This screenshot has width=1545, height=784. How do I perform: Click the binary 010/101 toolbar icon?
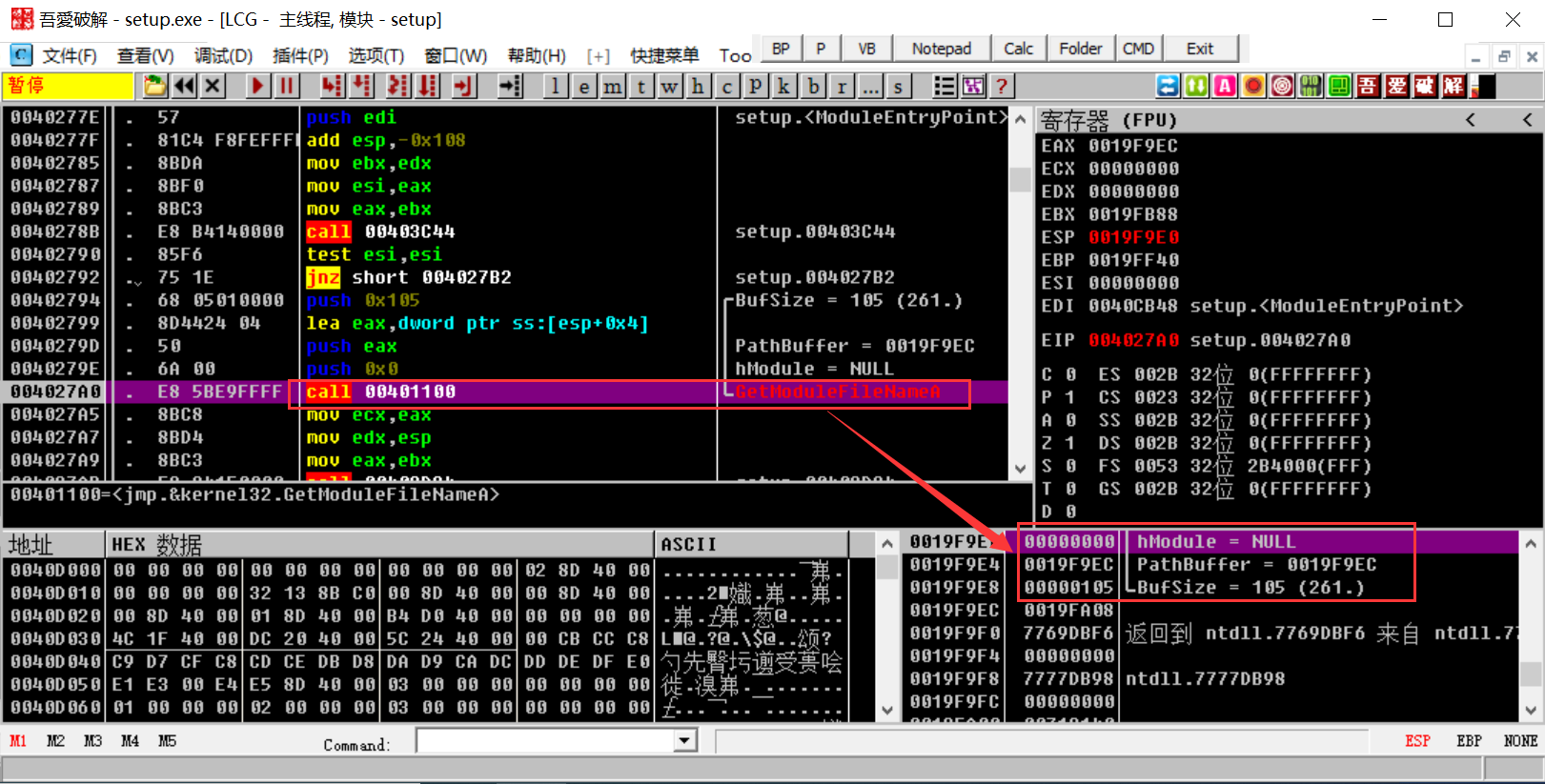pos(1311,87)
